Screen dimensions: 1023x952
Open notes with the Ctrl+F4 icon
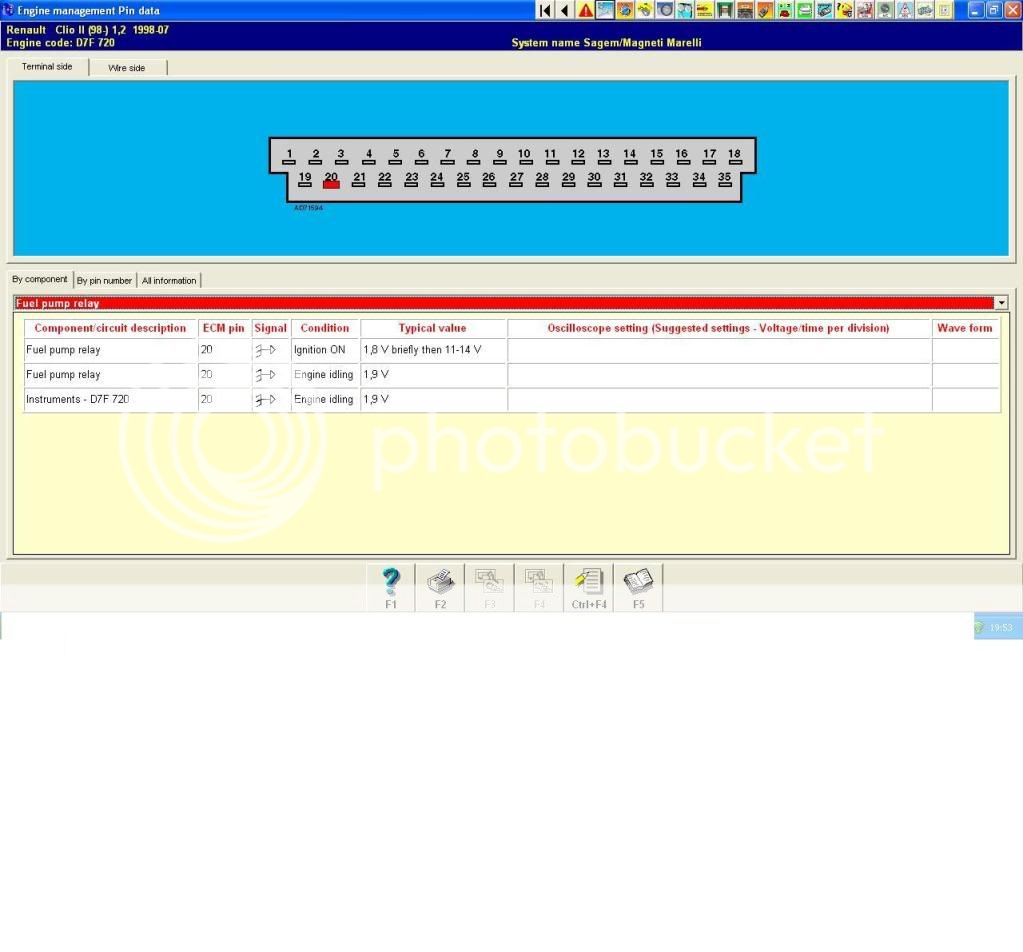589,586
